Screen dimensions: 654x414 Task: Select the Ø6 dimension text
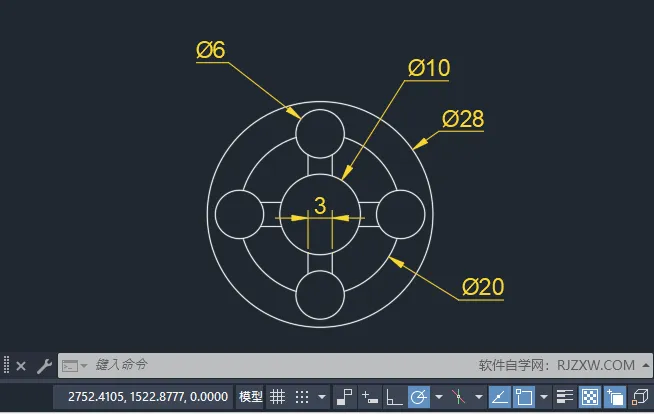tap(211, 50)
